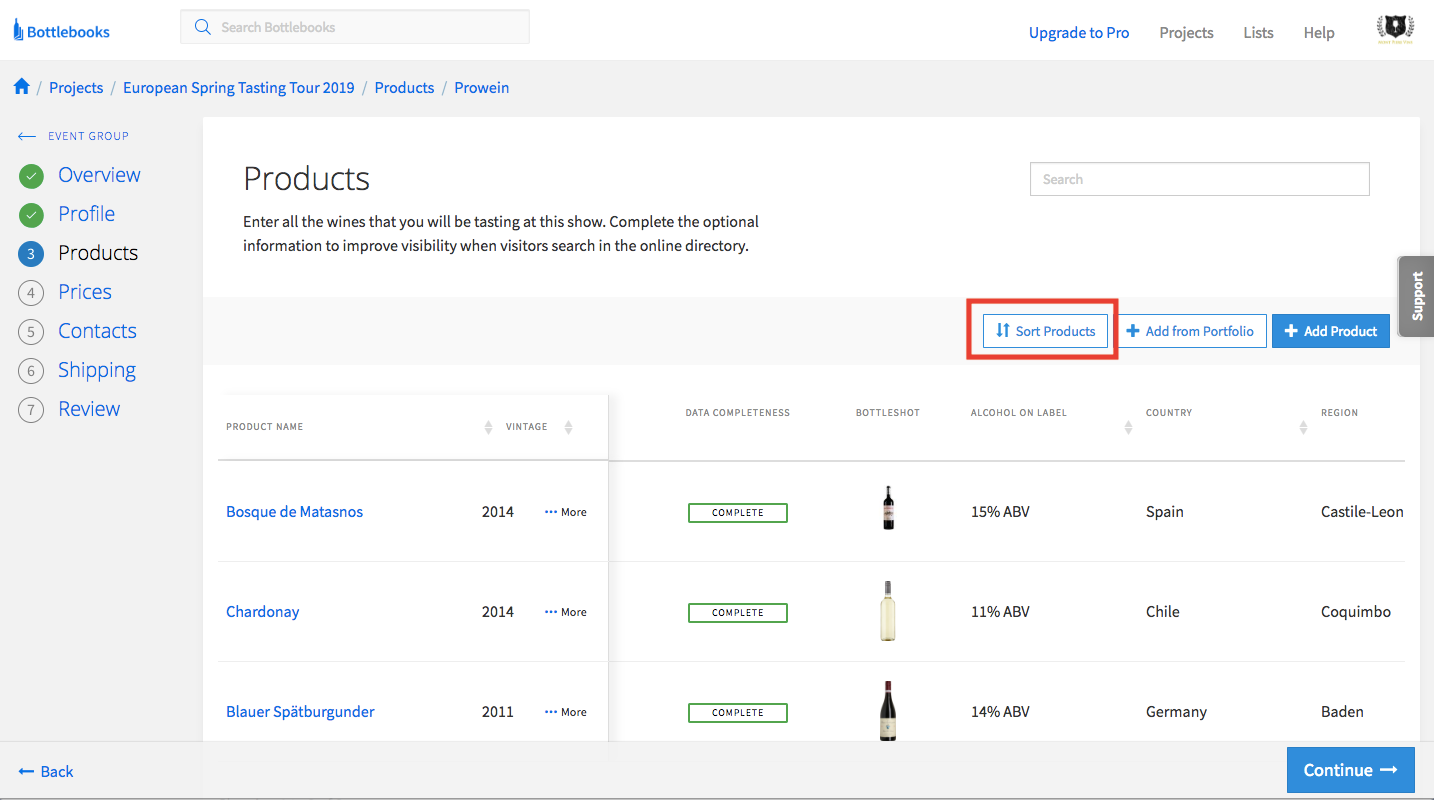
Task: Open Projects in top navigation
Action: [1186, 33]
